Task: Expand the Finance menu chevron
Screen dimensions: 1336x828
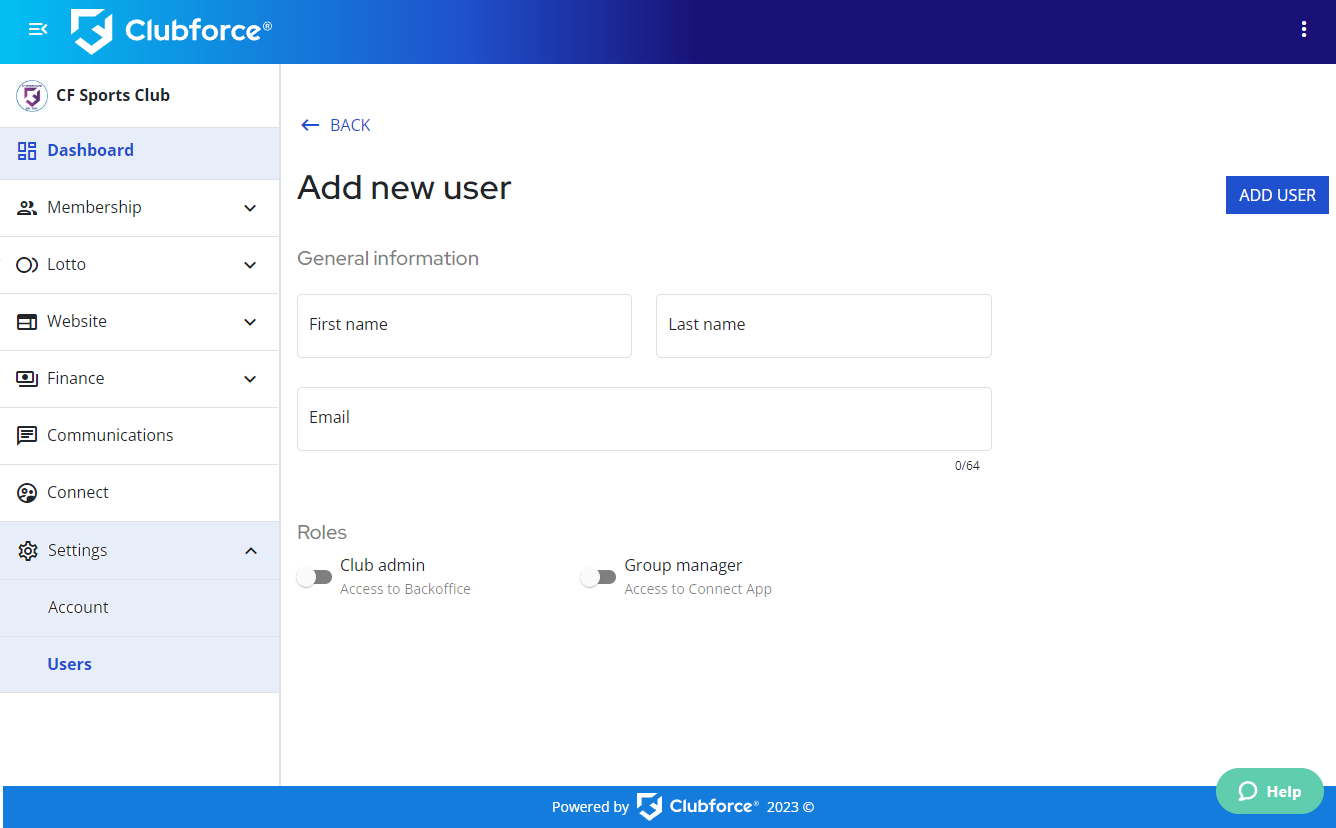Action: pyautogui.click(x=250, y=379)
